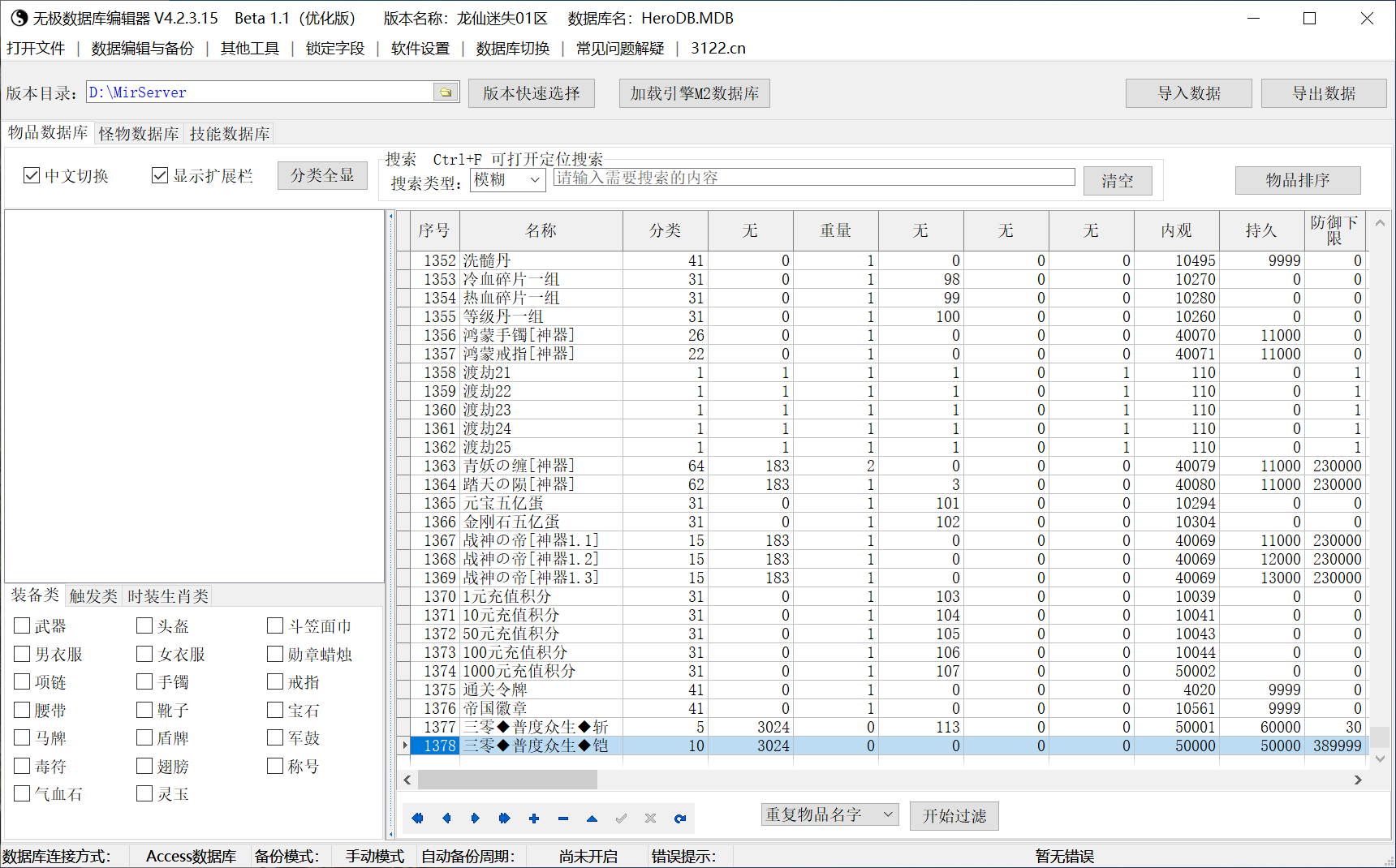
Task: Open the 数据编辑与备份 menu
Action: 143,49
